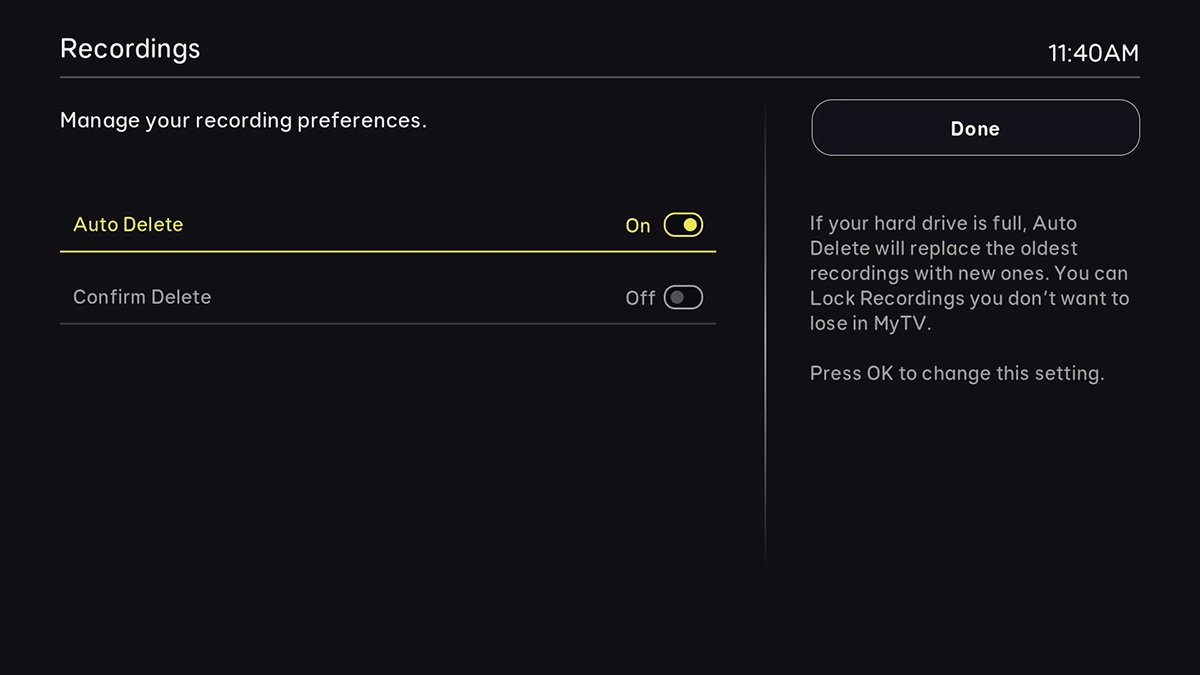Click the Recordings screen title
This screenshot has height=675, width=1200.
130,48
